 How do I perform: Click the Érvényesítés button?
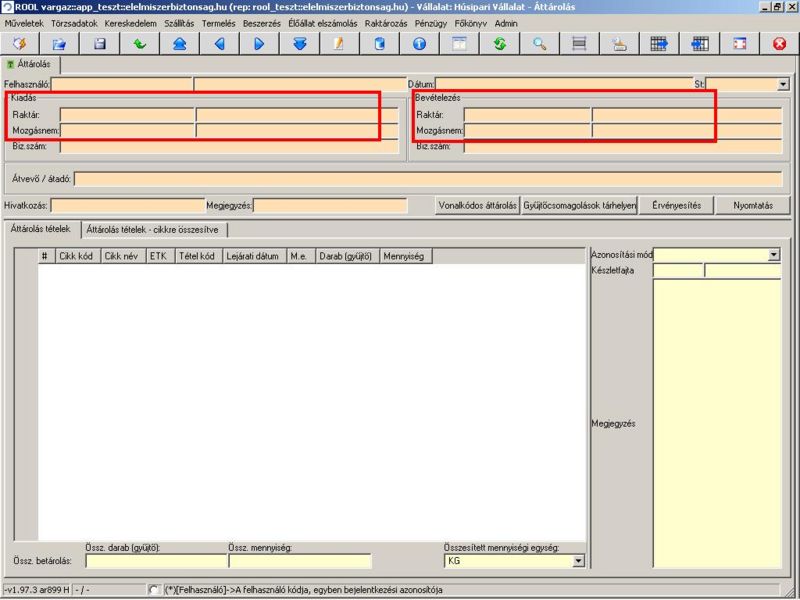coord(677,206)
